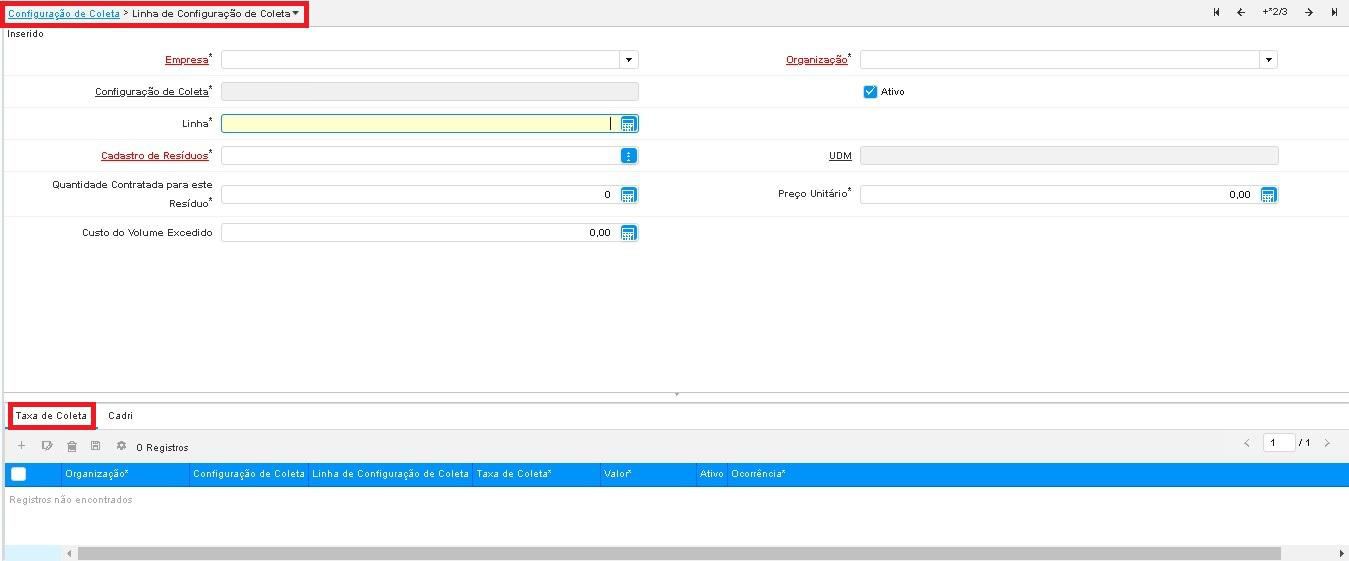This screenshot has width=1349, height=561.
Task: Click the grid page number box
Action: click(x=1279, y=443)
